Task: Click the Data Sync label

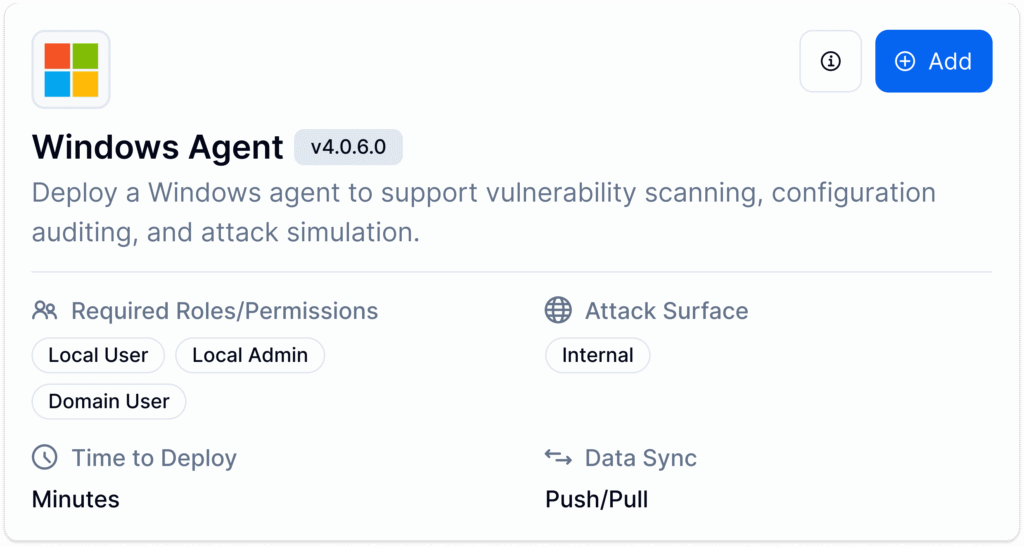Action: click(640, 458)
